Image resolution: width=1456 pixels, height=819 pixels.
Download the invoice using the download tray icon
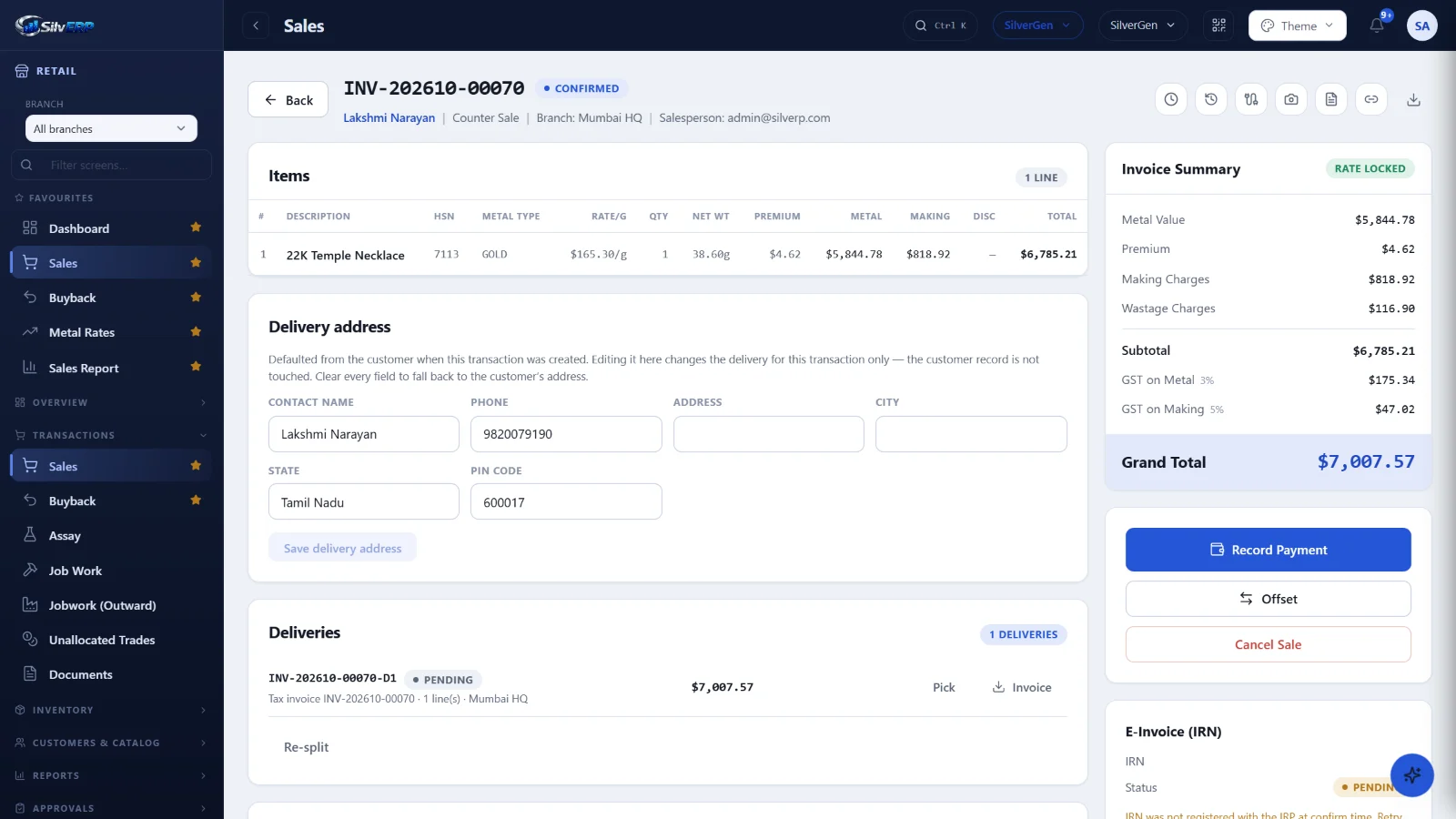point(1413,99)
